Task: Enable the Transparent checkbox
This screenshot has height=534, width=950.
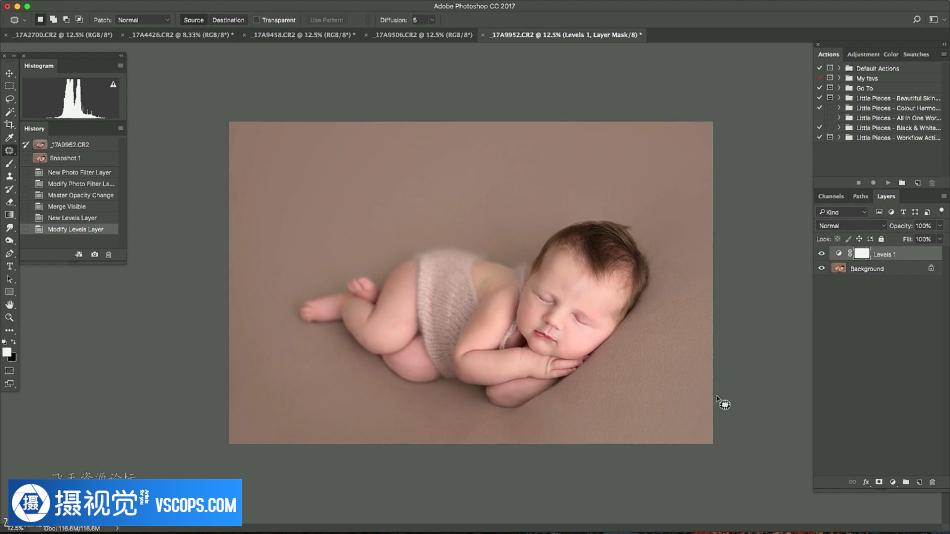Action: click(x=257, y=20)
